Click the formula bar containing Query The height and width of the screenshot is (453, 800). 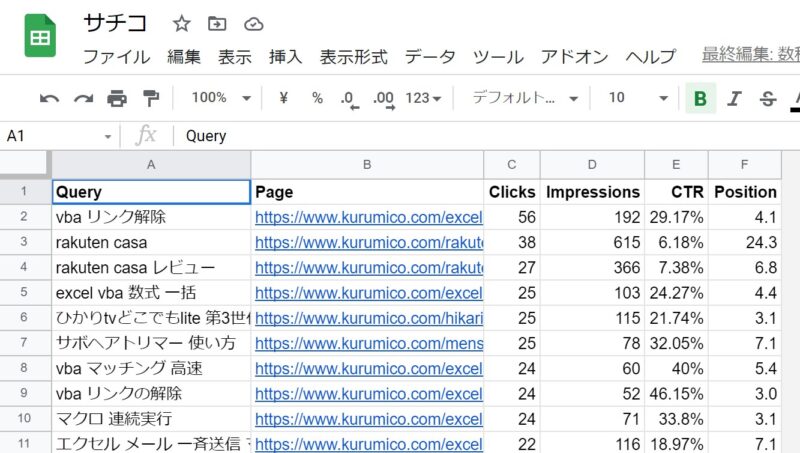(x=480, y=136)
